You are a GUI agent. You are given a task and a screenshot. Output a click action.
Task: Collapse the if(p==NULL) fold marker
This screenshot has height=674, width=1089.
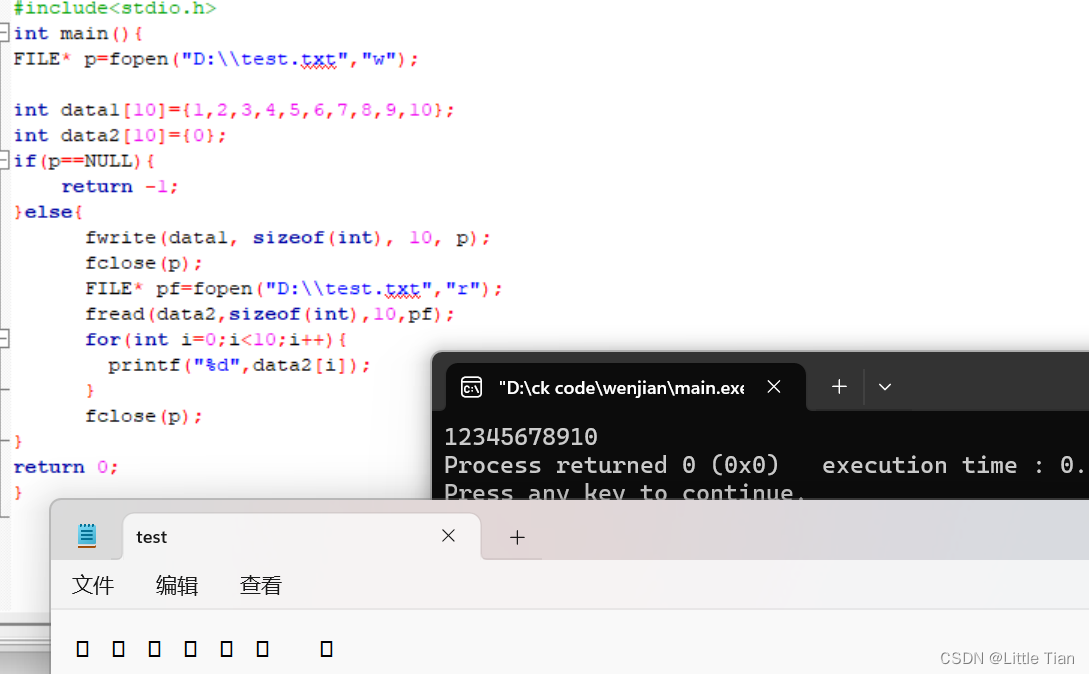pos(4,161)
